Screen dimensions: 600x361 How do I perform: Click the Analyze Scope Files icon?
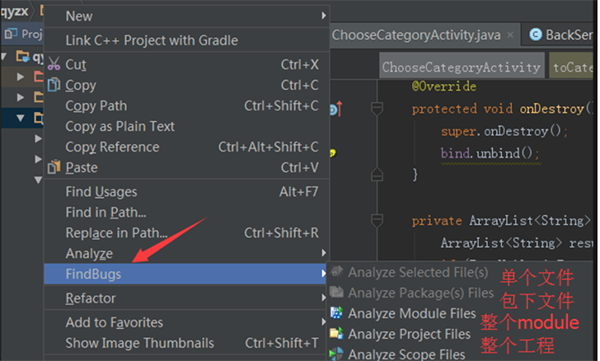(x=336, y=354)
